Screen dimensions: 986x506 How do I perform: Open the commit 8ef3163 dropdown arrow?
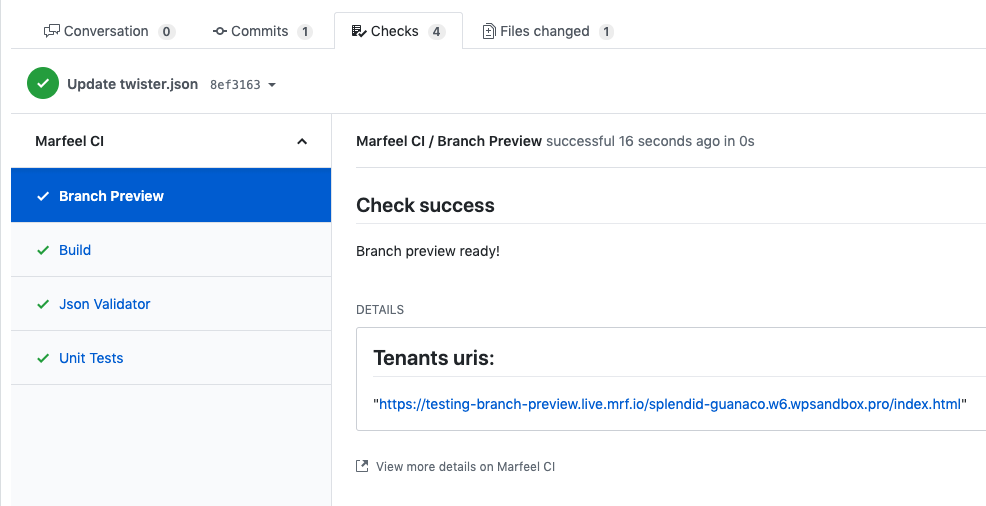click(x=272, y=85)
